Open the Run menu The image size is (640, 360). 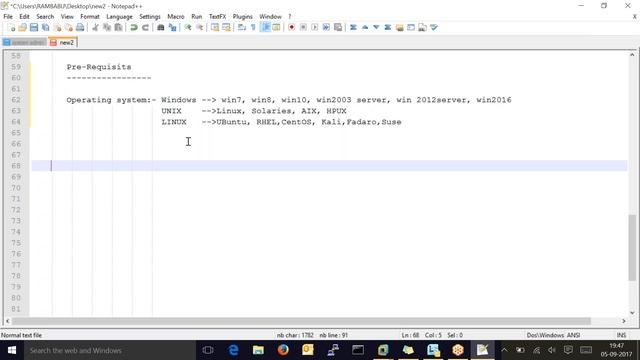point(196,17)
